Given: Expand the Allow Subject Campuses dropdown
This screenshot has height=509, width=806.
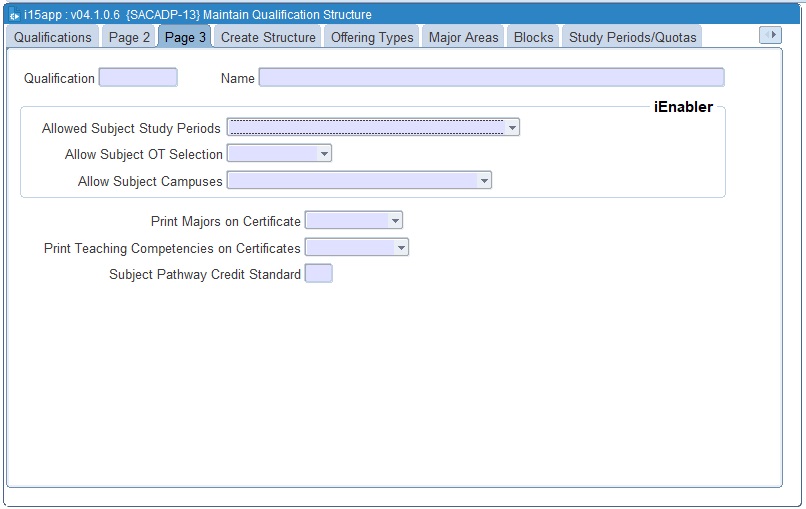Looking at the screenshot, I should (x=484, y=181).
